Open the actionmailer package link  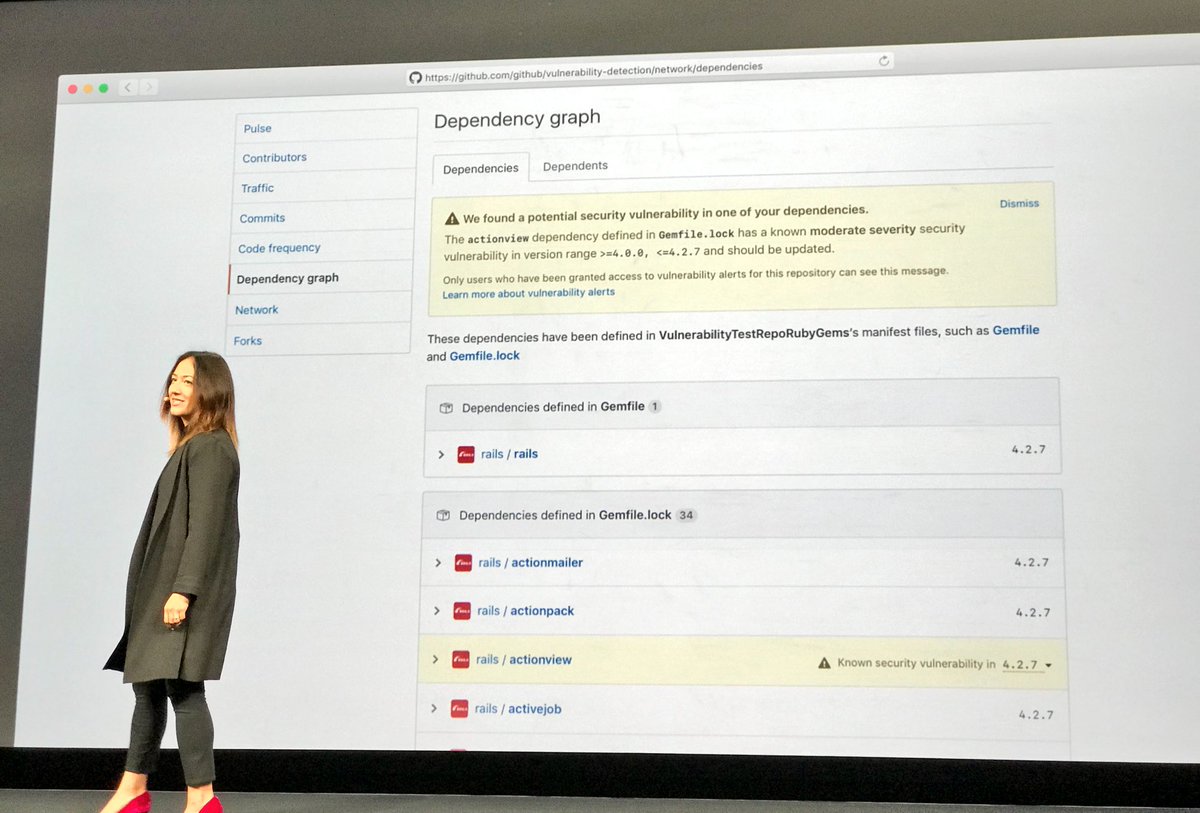tap(530, 563)
